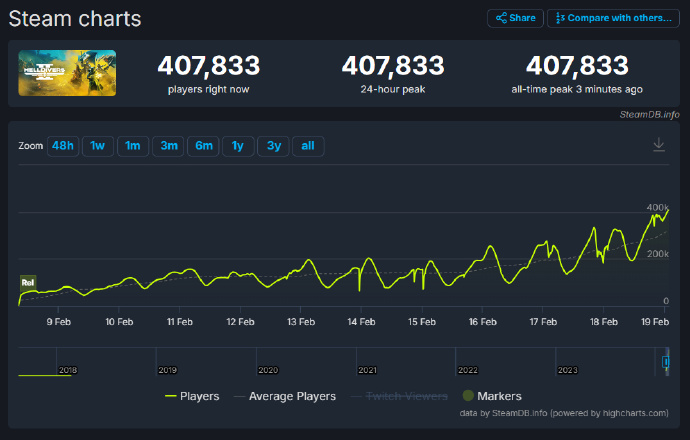
Task: Set zoom range to 1w
Action: (x=97, y=146)
